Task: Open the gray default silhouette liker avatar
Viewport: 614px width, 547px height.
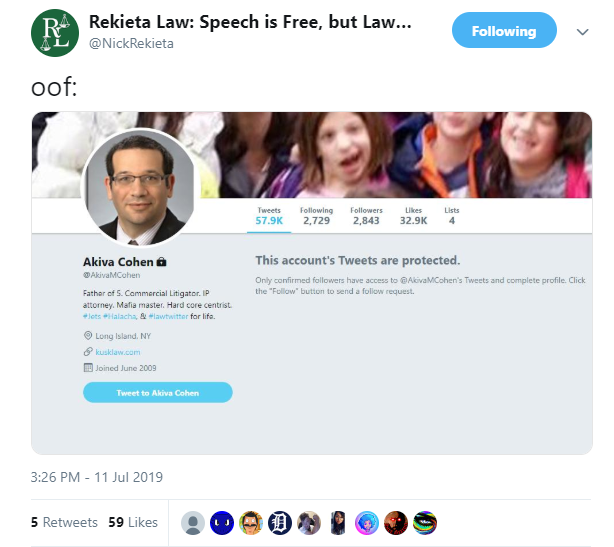Action: click(x=193, y=523)
